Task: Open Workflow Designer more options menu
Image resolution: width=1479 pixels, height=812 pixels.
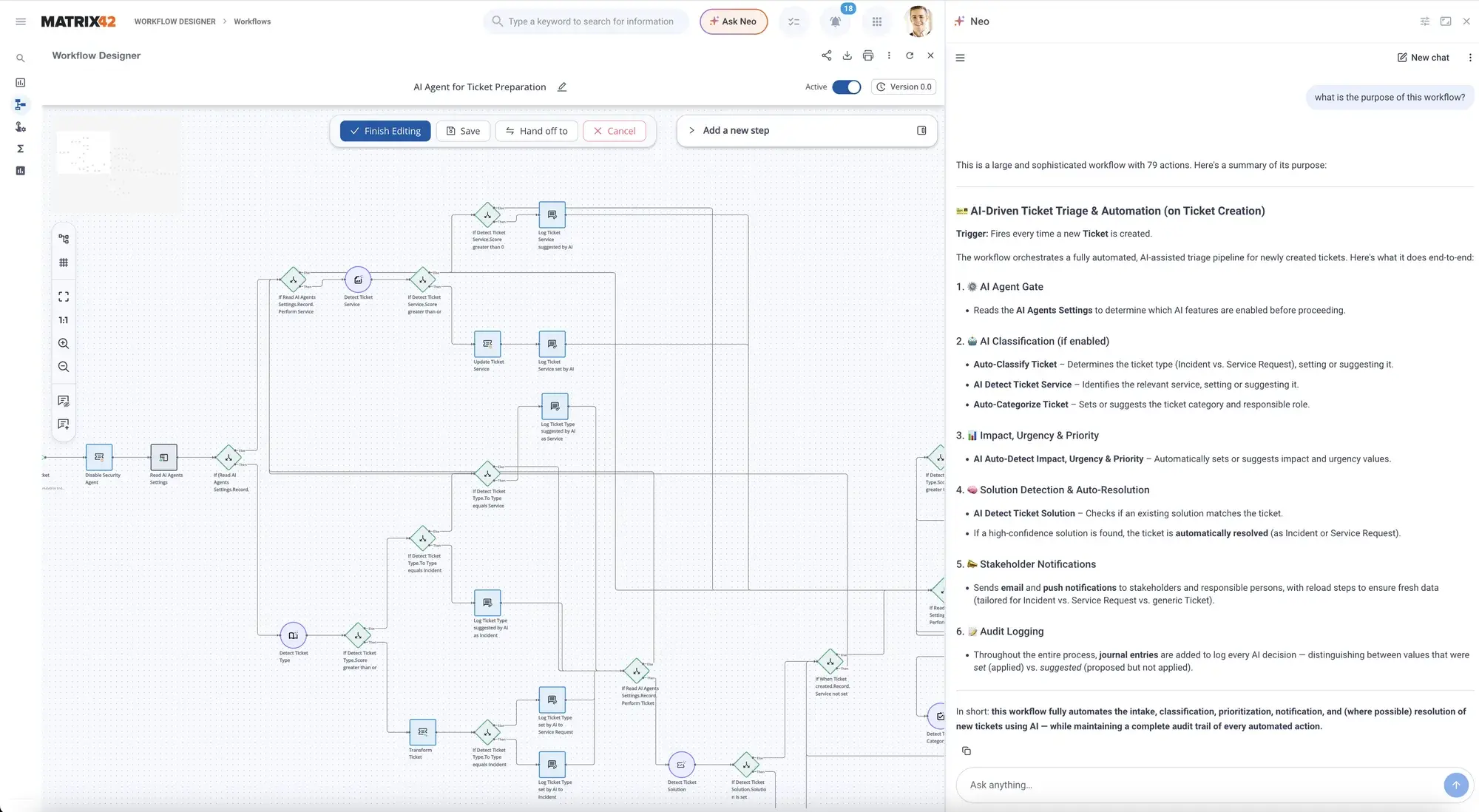Action: [889, 55]
